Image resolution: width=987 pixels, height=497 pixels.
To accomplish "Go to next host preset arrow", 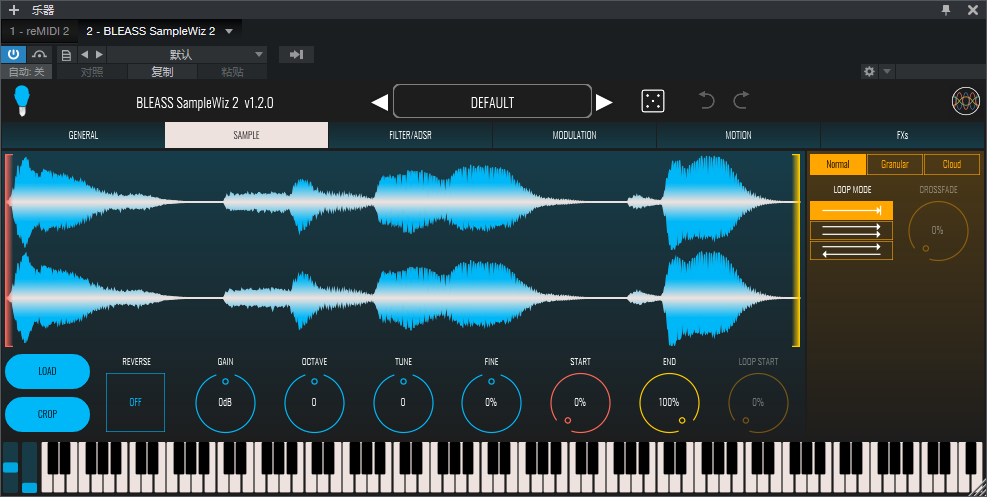I will [x=99, y=55].
